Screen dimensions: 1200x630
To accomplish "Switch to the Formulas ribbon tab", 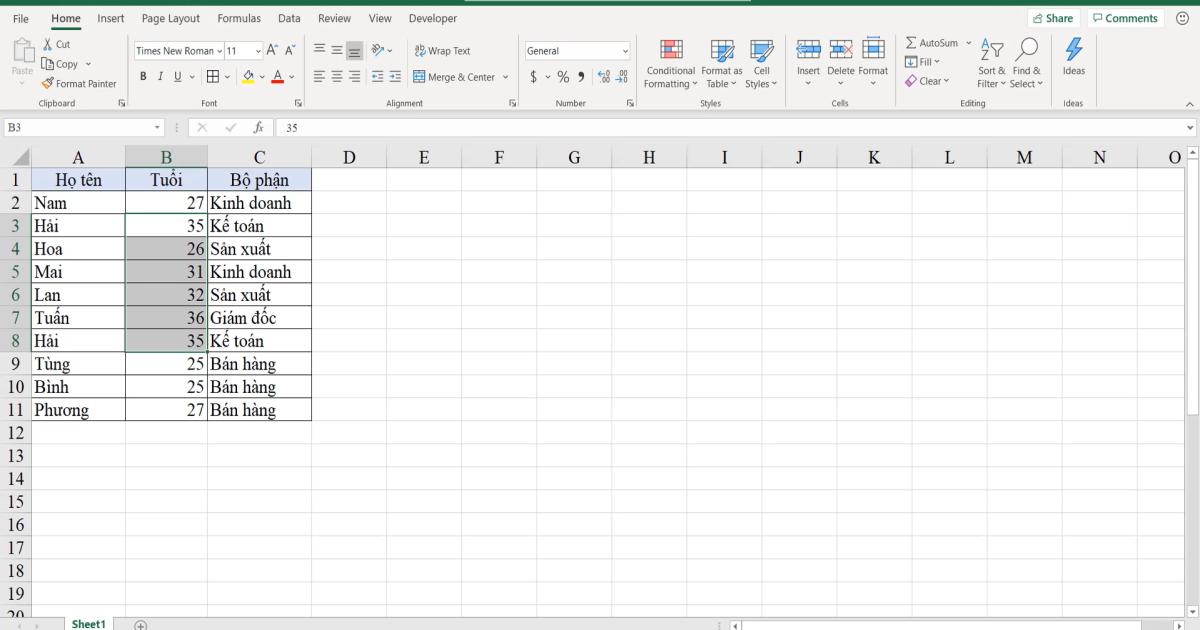I will point(239,18).
